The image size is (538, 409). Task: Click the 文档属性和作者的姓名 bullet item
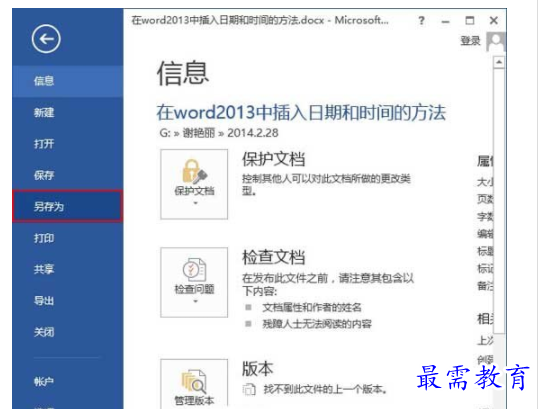pos(312,307)
